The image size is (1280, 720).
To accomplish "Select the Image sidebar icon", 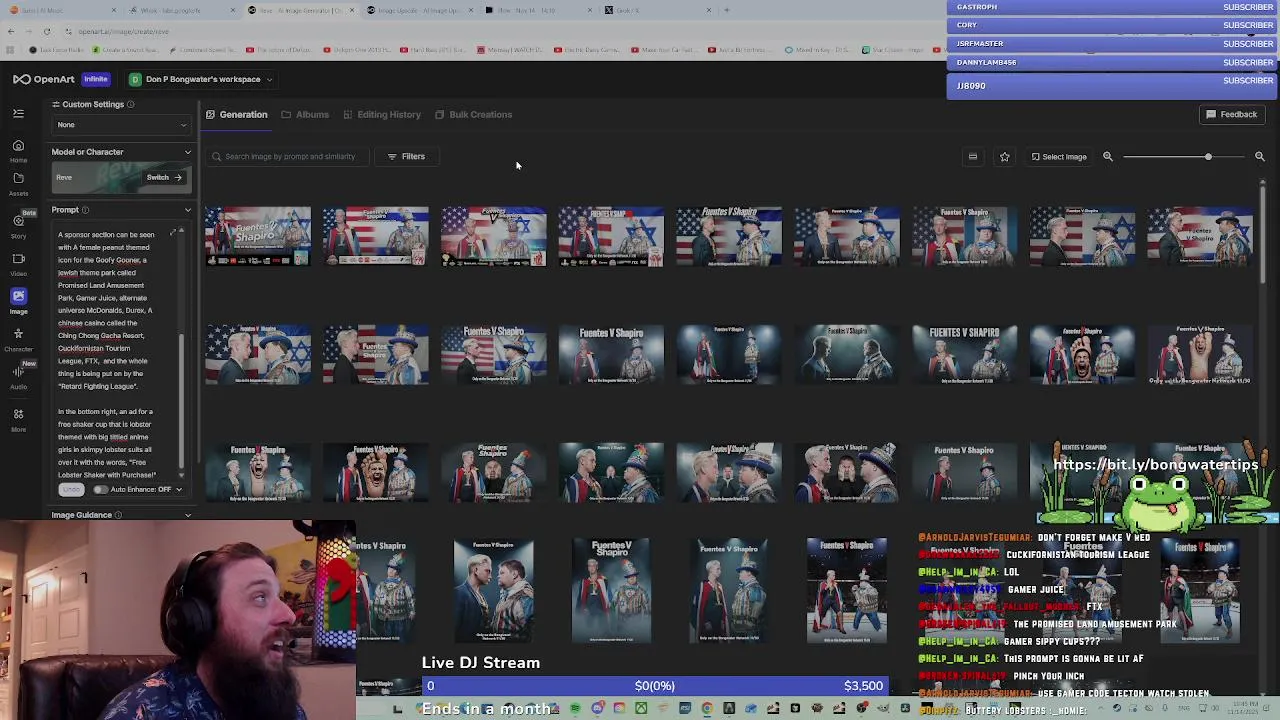I will [x=18, y=300].
